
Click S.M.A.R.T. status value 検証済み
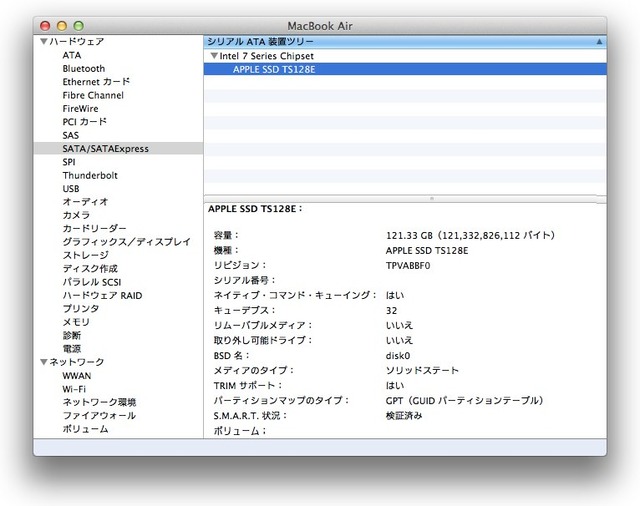[404, 415]
